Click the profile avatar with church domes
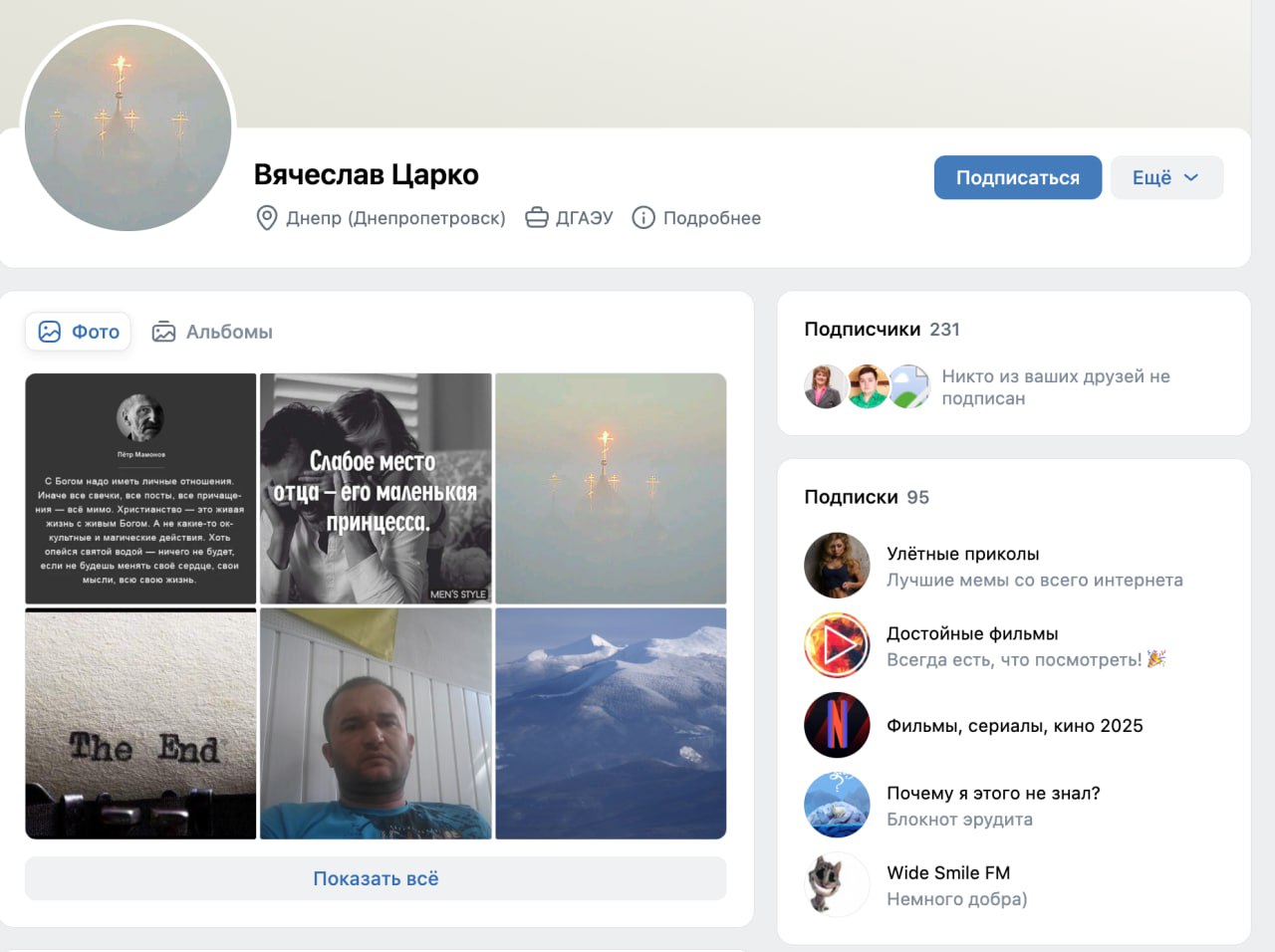Image resolution: width=1275 pixels, height=952 pixels. point(127,126)
